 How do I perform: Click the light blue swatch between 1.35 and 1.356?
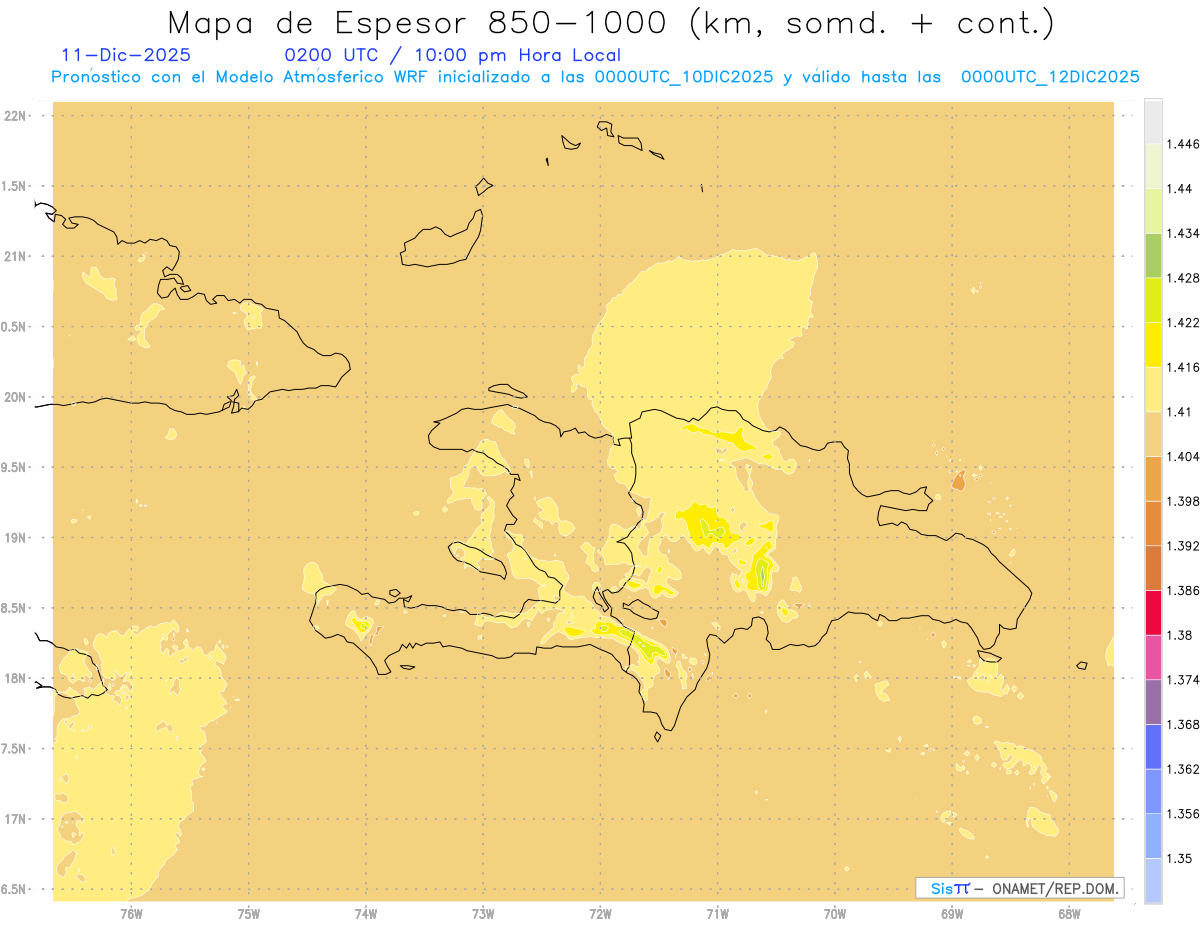point(1153,836)
